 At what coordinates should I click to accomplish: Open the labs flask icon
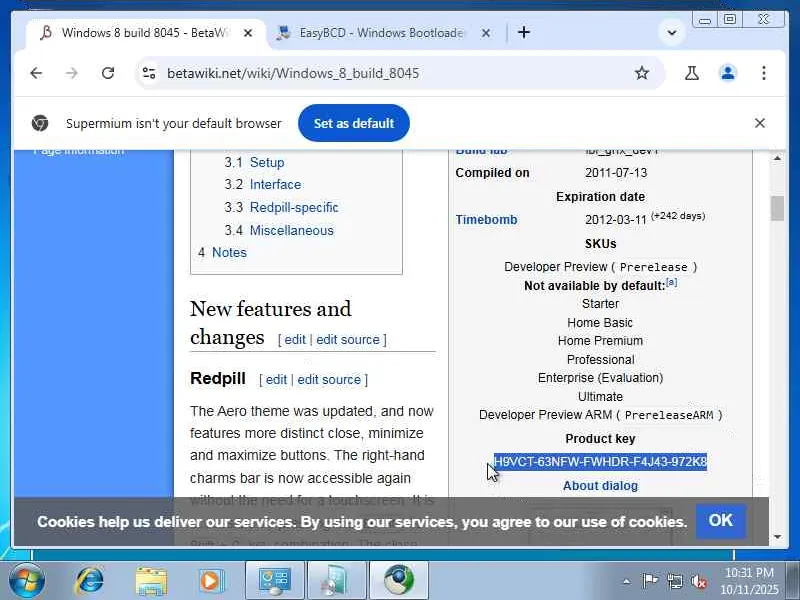coord(691,73)
